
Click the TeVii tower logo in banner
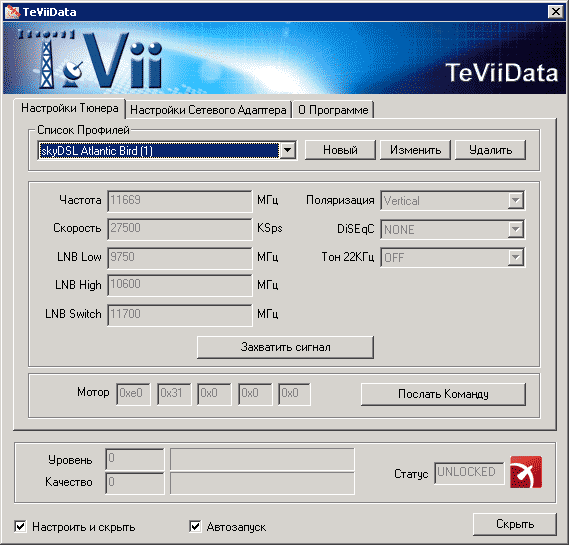pyautogui.click(x=45, y=60)
